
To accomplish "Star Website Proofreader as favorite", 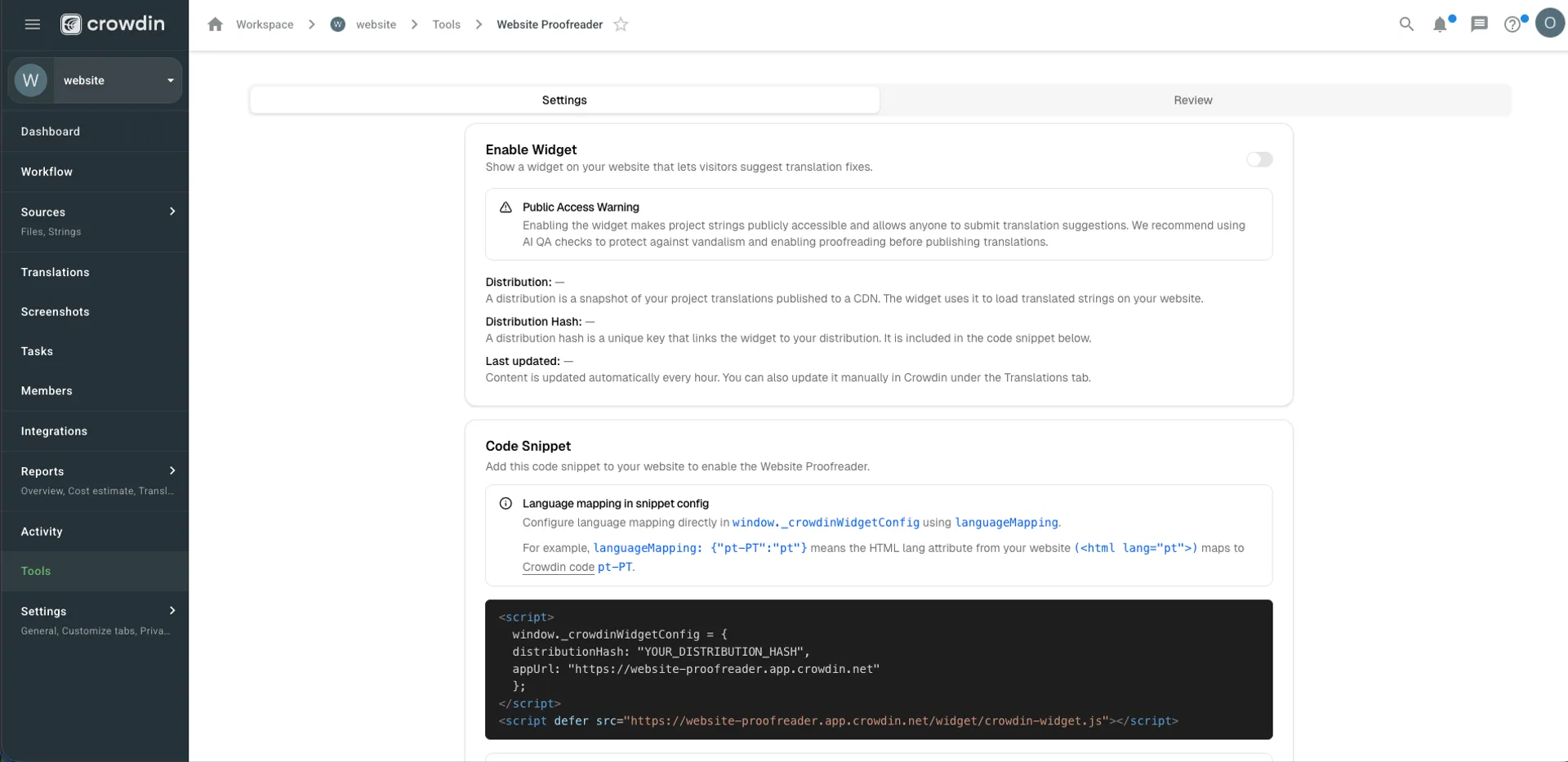I will (621, 25).
